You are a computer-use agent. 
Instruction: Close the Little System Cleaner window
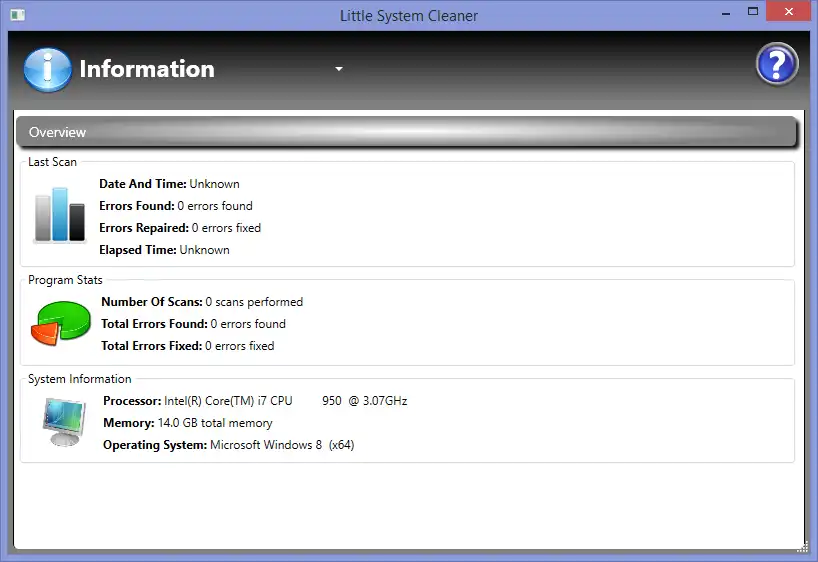[x=788, y=11]
